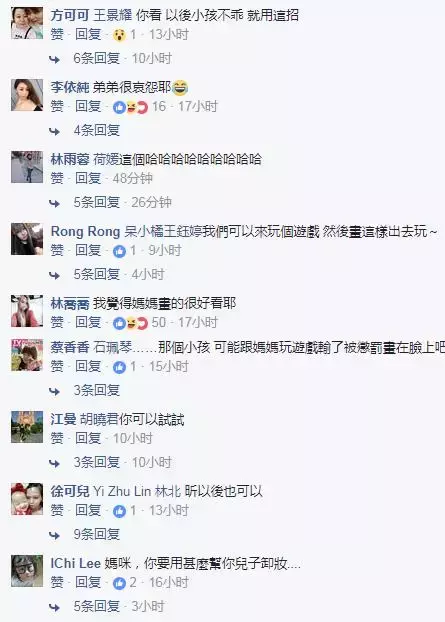445x622 pixels.
Task: Expand the 5条回复 under IChi Lee's comment
Action: tap(96, 607)
